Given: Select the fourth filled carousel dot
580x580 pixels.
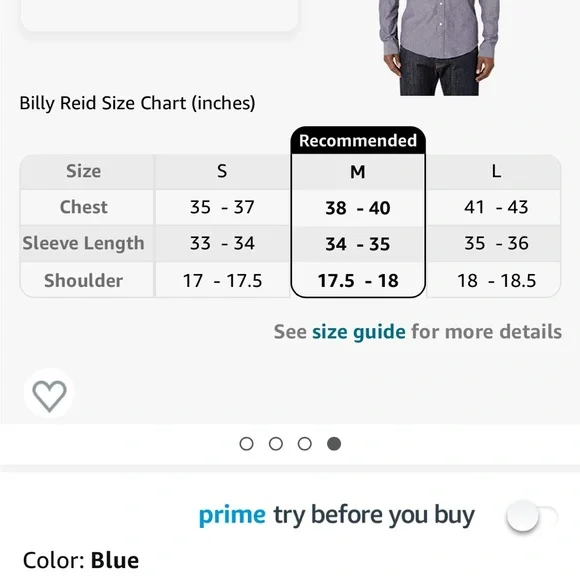Looking at the screenshot, I should [x=334, y=444].
